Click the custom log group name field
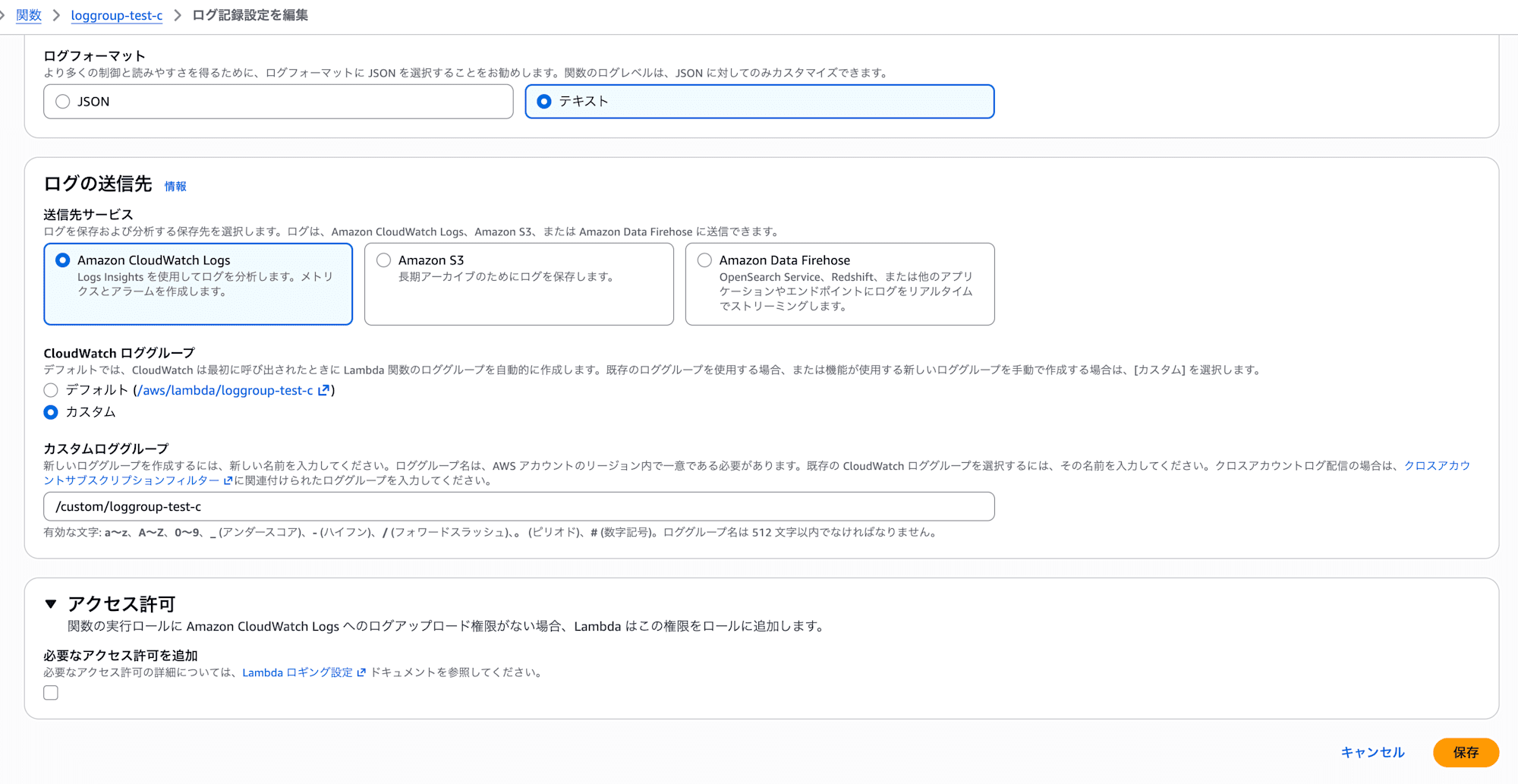This screenshot has width=1518, height=784. (x=519, y=506)
